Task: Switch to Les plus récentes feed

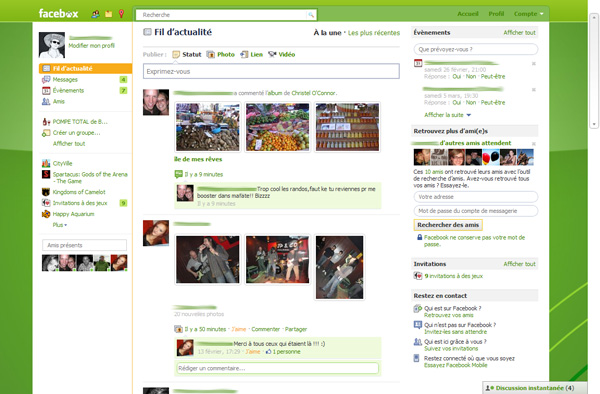Action: coord(374,33)
